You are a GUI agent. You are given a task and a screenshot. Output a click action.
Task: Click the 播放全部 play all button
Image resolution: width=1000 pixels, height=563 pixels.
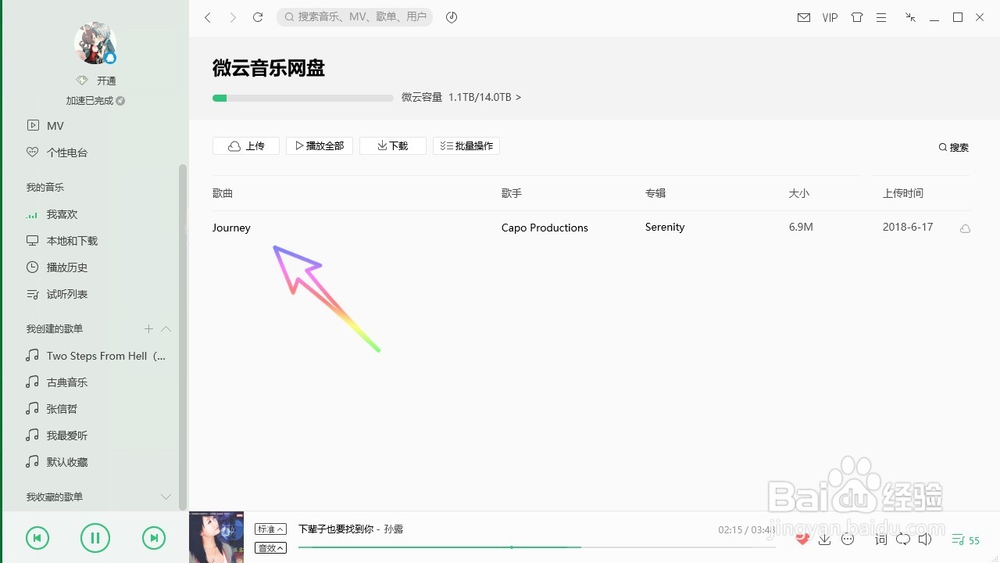pos(320,146)
